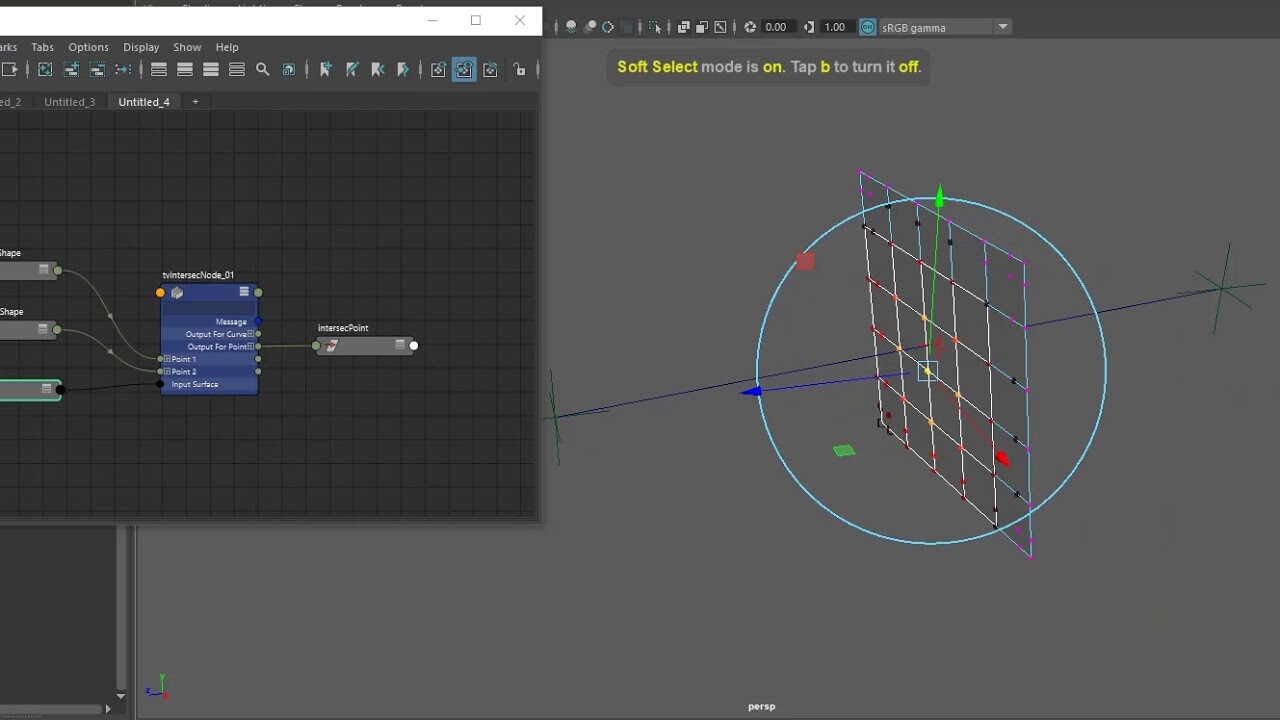The width and height of the screenshot is (1280, 720).
Task: Enable screen-space ambient occlusion in viewport bar
Action: pyautogui.click(x=608, y=27)
